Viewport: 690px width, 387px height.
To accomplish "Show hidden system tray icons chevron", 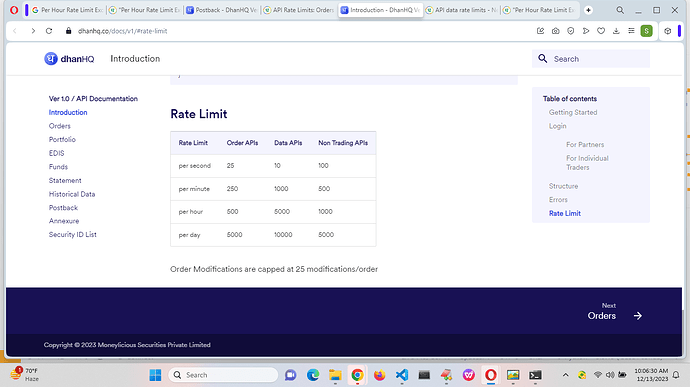I will click(x=565, y=375).
